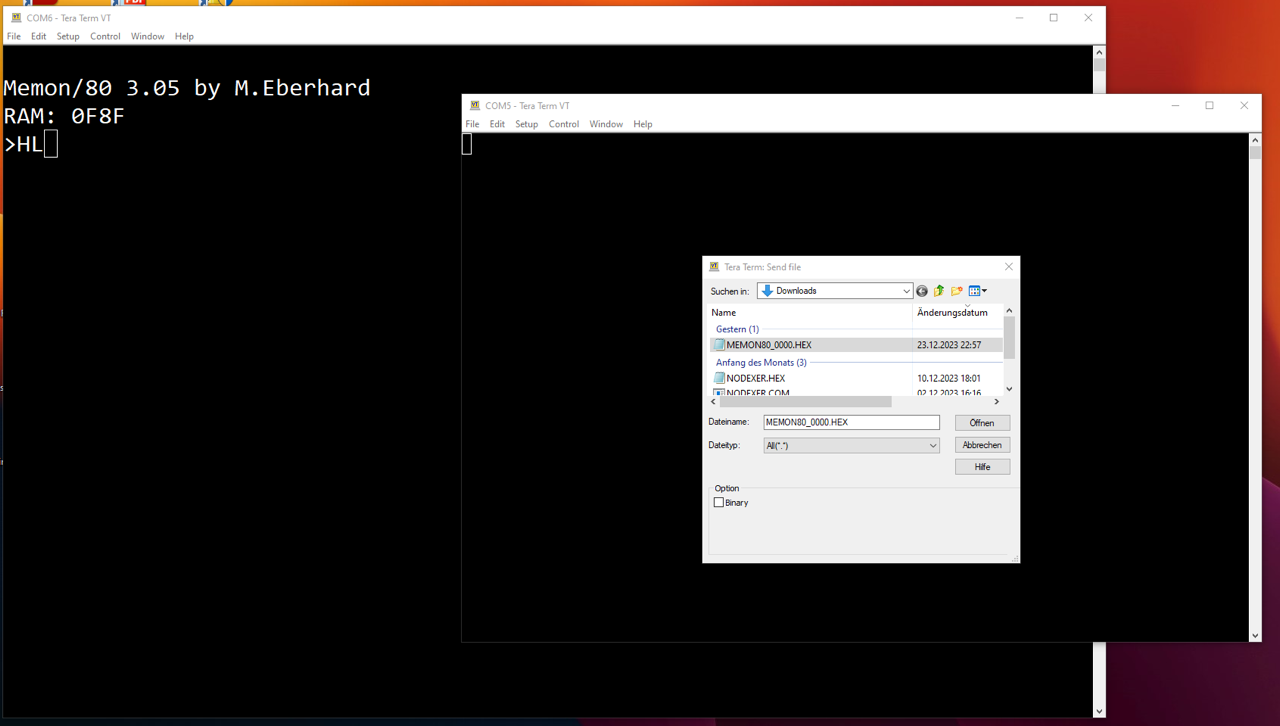
Task: Open the Setup menu in COM5 window
Action: pos(526,124)
